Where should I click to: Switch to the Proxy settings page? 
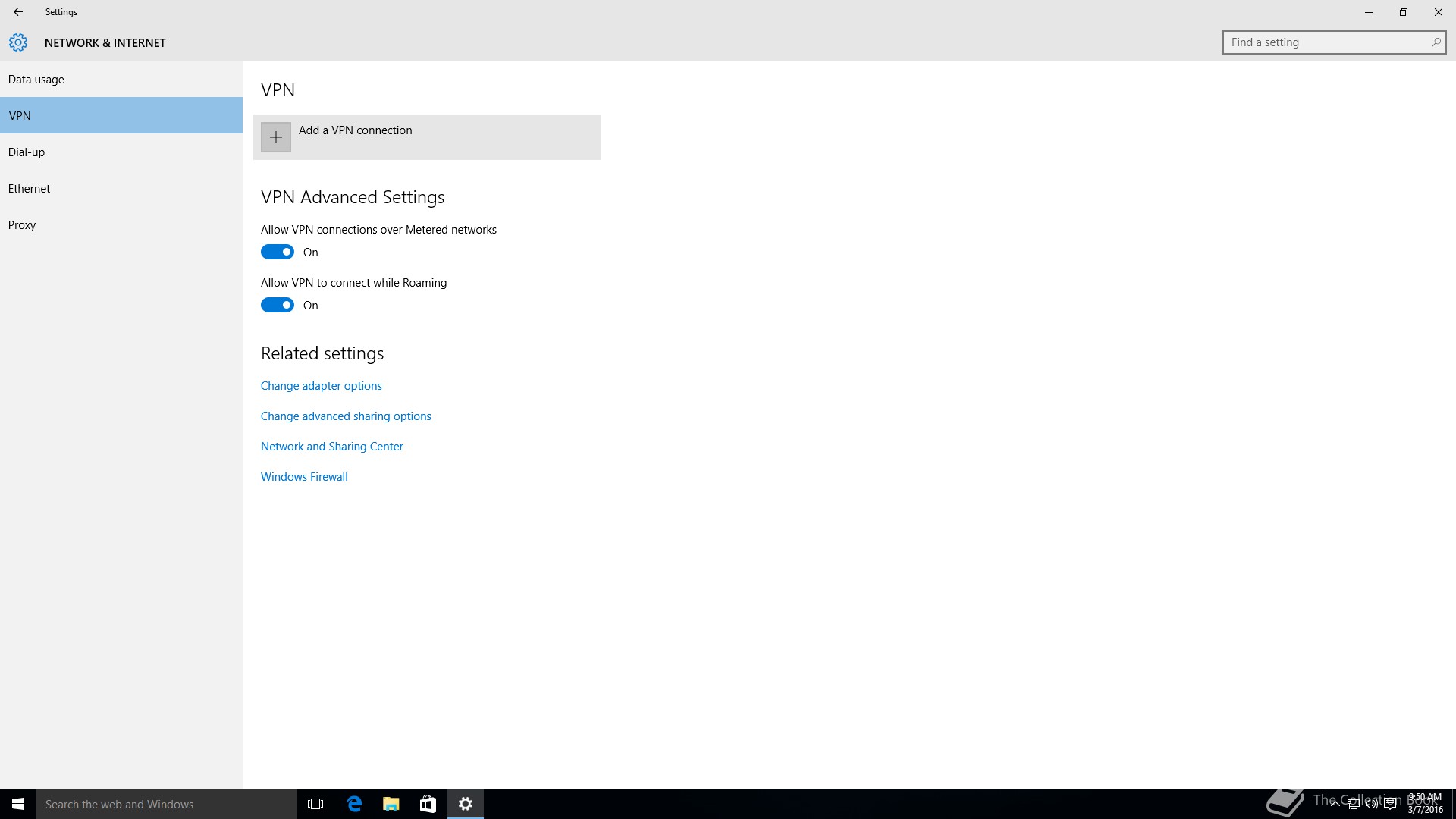click(22, 224)
